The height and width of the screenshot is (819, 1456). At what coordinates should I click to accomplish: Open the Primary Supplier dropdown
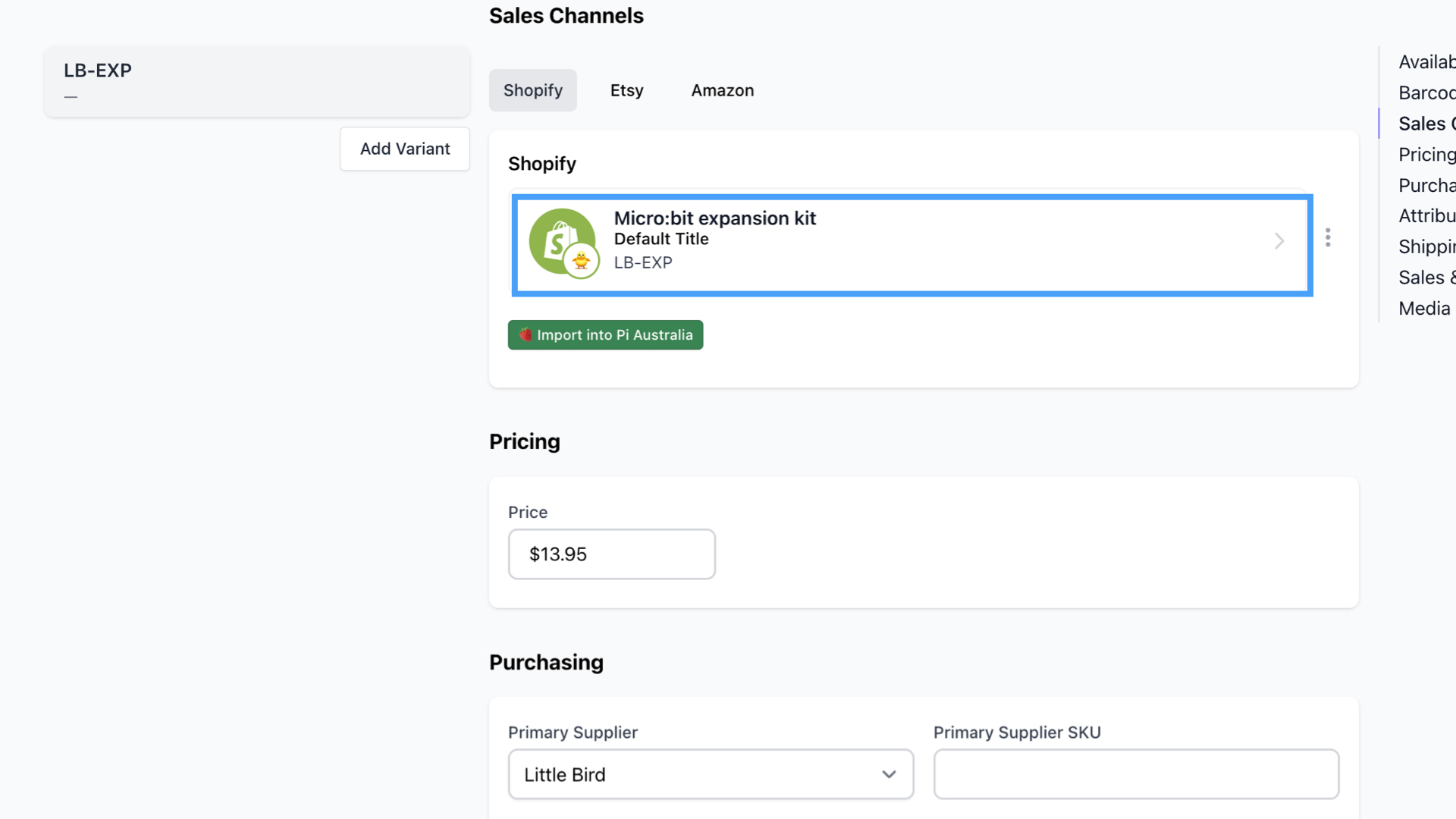click(711, 774)
